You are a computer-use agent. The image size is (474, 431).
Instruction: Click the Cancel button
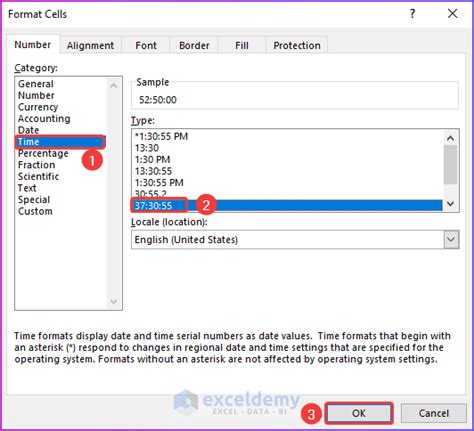click(x=434, y=413)
